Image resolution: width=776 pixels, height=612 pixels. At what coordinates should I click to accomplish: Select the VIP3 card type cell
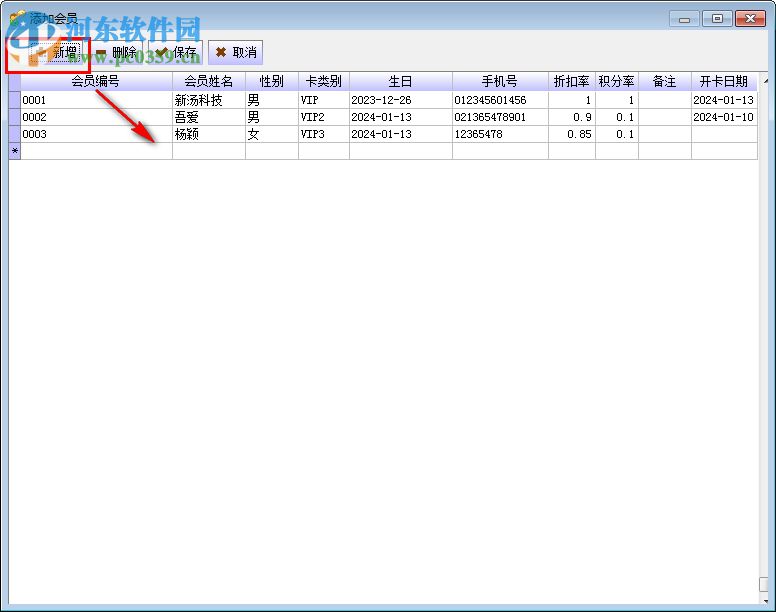[x=324, y=134]
